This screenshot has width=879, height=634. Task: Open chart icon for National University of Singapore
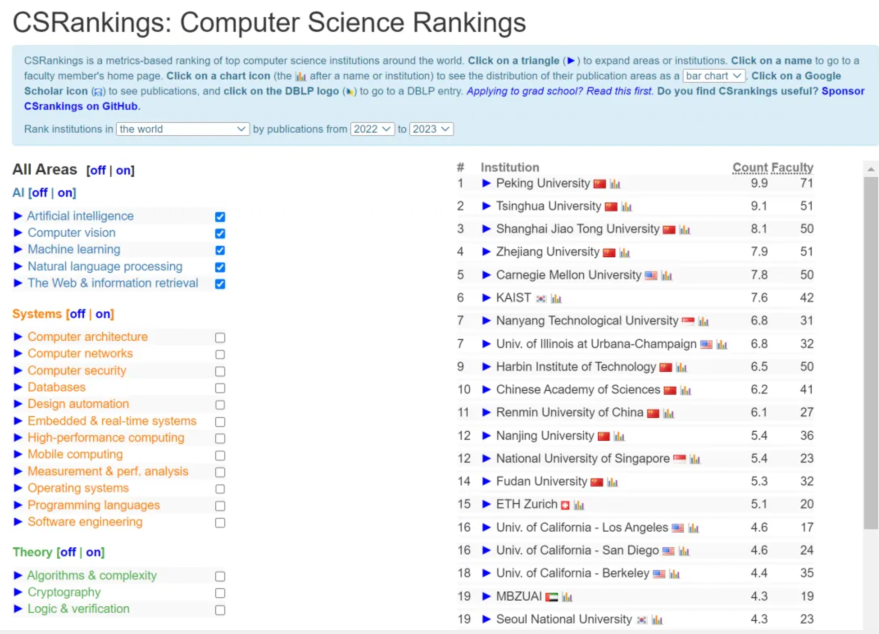point(695,459)
